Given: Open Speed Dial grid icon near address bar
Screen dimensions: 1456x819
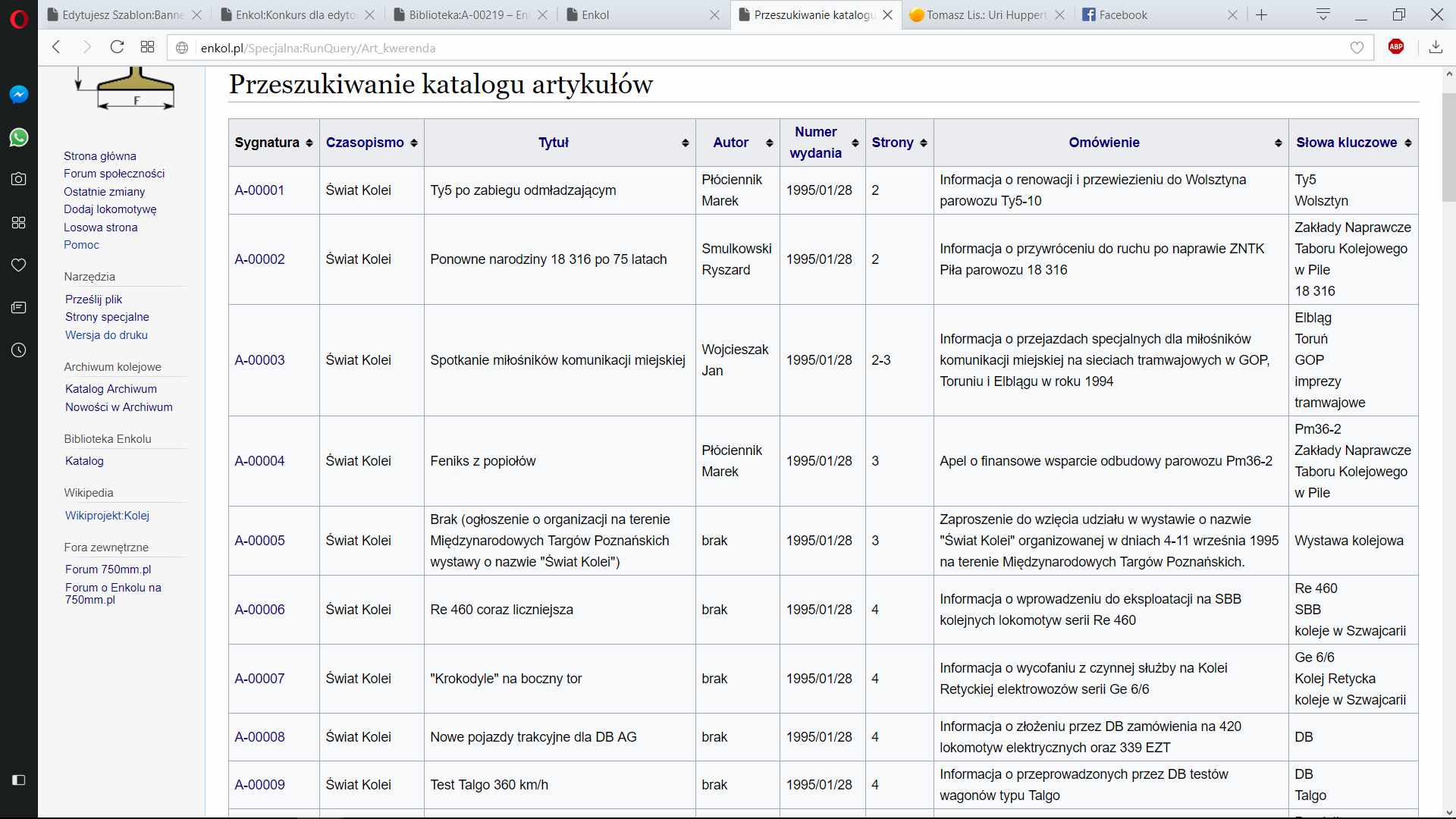Looking at the screenshot, I should pyautogui.click(x=147, y=47).
